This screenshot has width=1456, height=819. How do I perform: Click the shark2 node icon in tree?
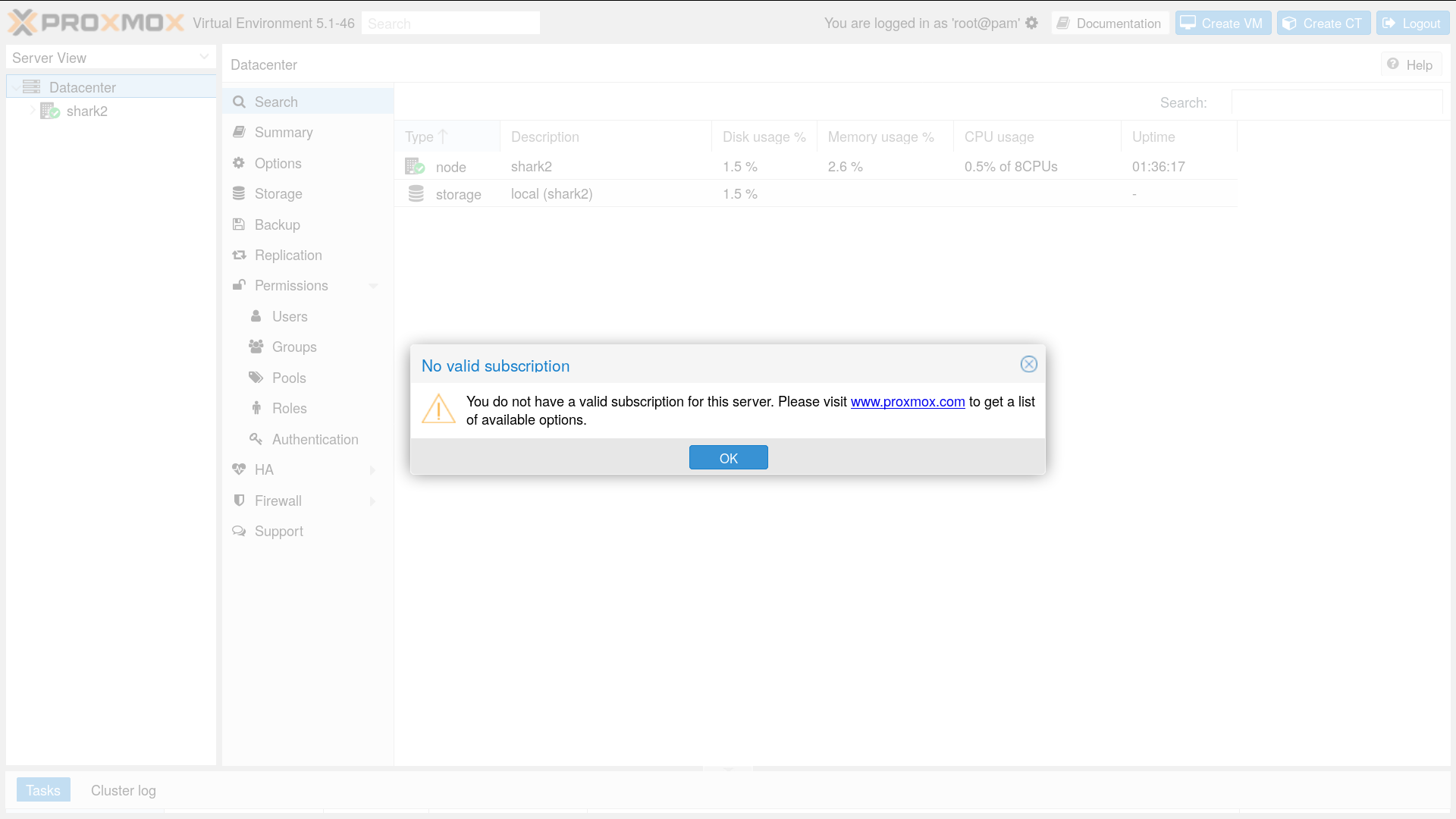pos(50,111)
